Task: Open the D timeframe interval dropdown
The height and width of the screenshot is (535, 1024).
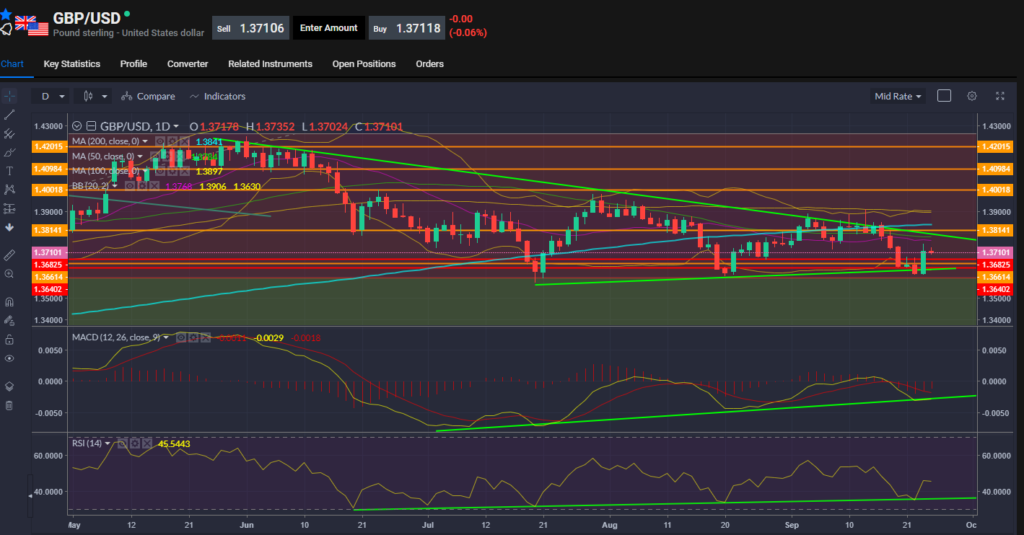Action: click(50, 96)
